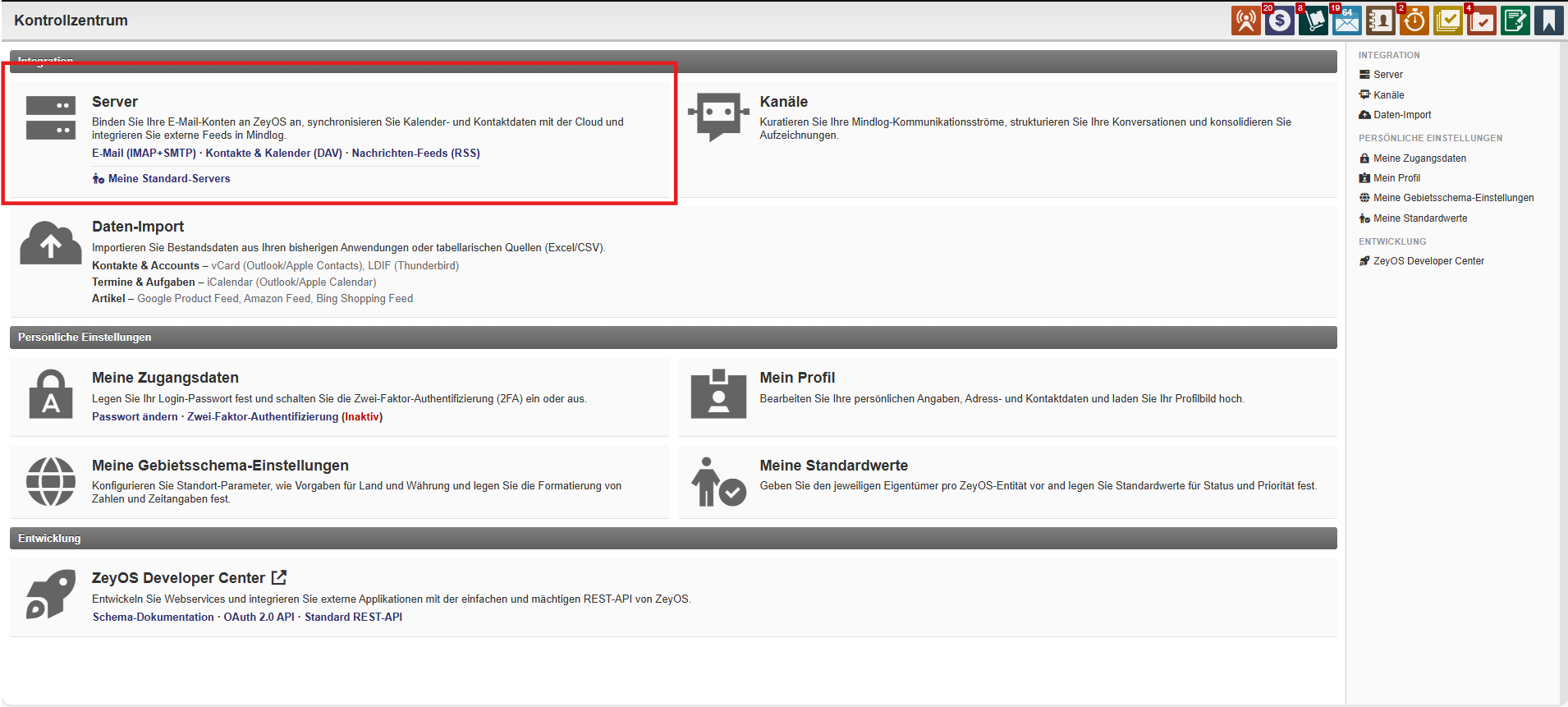Click the large padlock Zugangsdaten icon
The height and width of the screenshot is (707, 1568).
51,394
